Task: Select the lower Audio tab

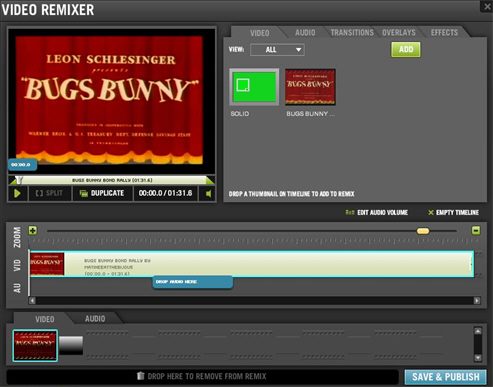Action: tap(95, 319)
